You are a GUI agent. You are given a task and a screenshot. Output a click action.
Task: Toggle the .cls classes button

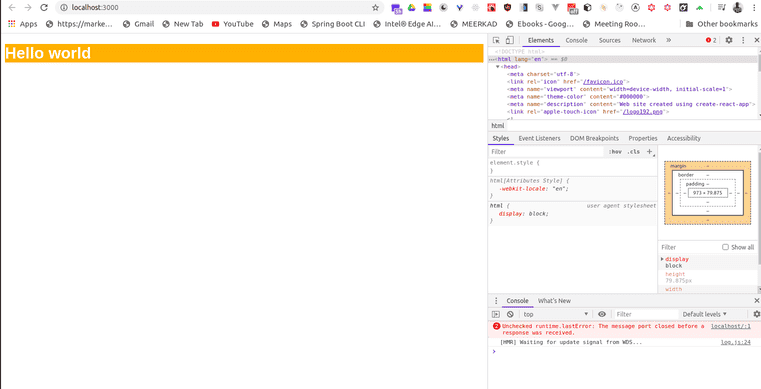pyautogui.click(x=633, y=152)
